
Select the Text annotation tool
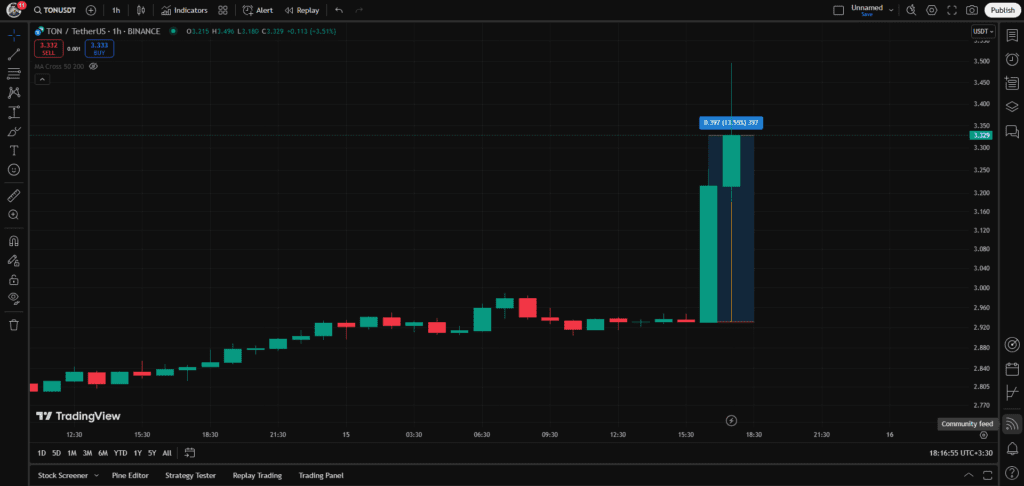tap(14, 150)
